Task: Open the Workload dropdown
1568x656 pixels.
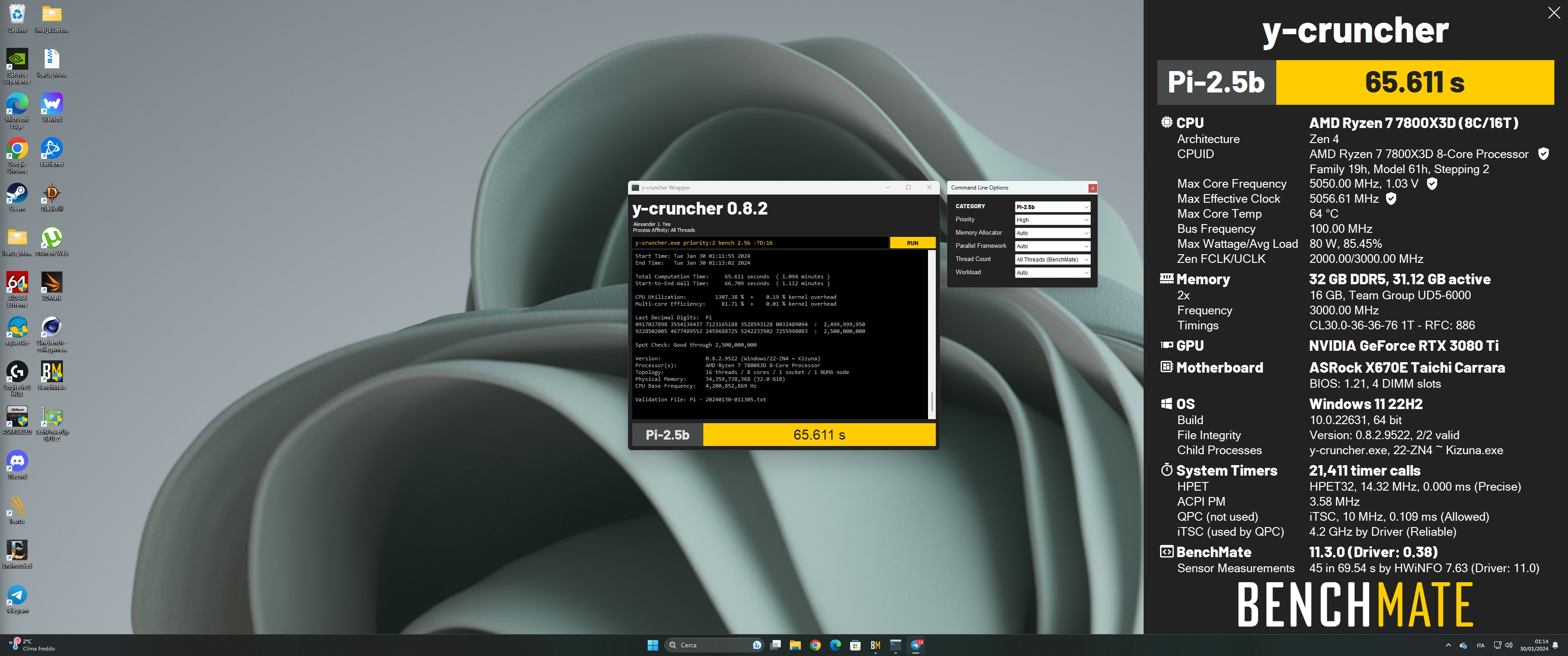Action: point(1052,272)
